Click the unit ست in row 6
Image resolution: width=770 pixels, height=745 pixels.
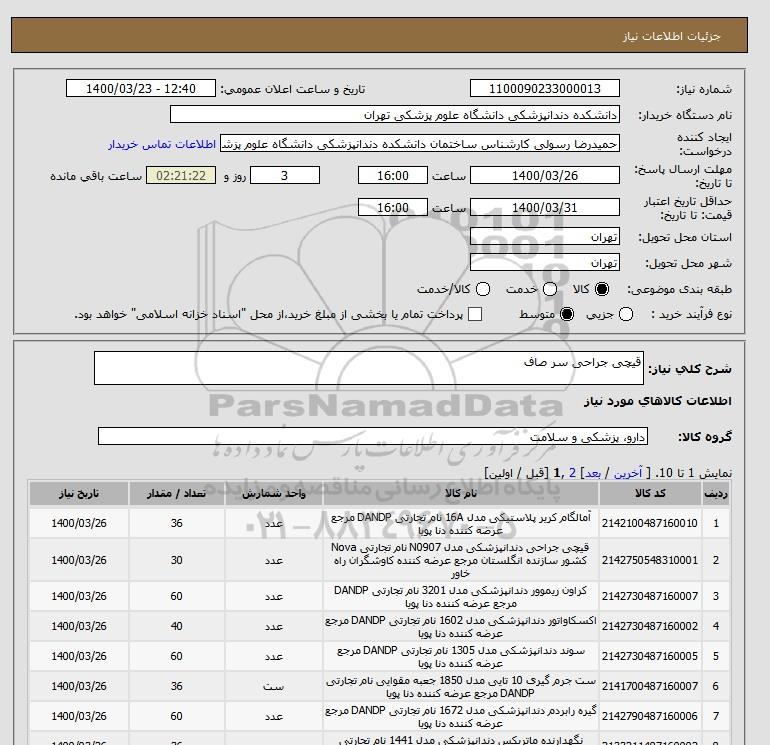[274, 687]
